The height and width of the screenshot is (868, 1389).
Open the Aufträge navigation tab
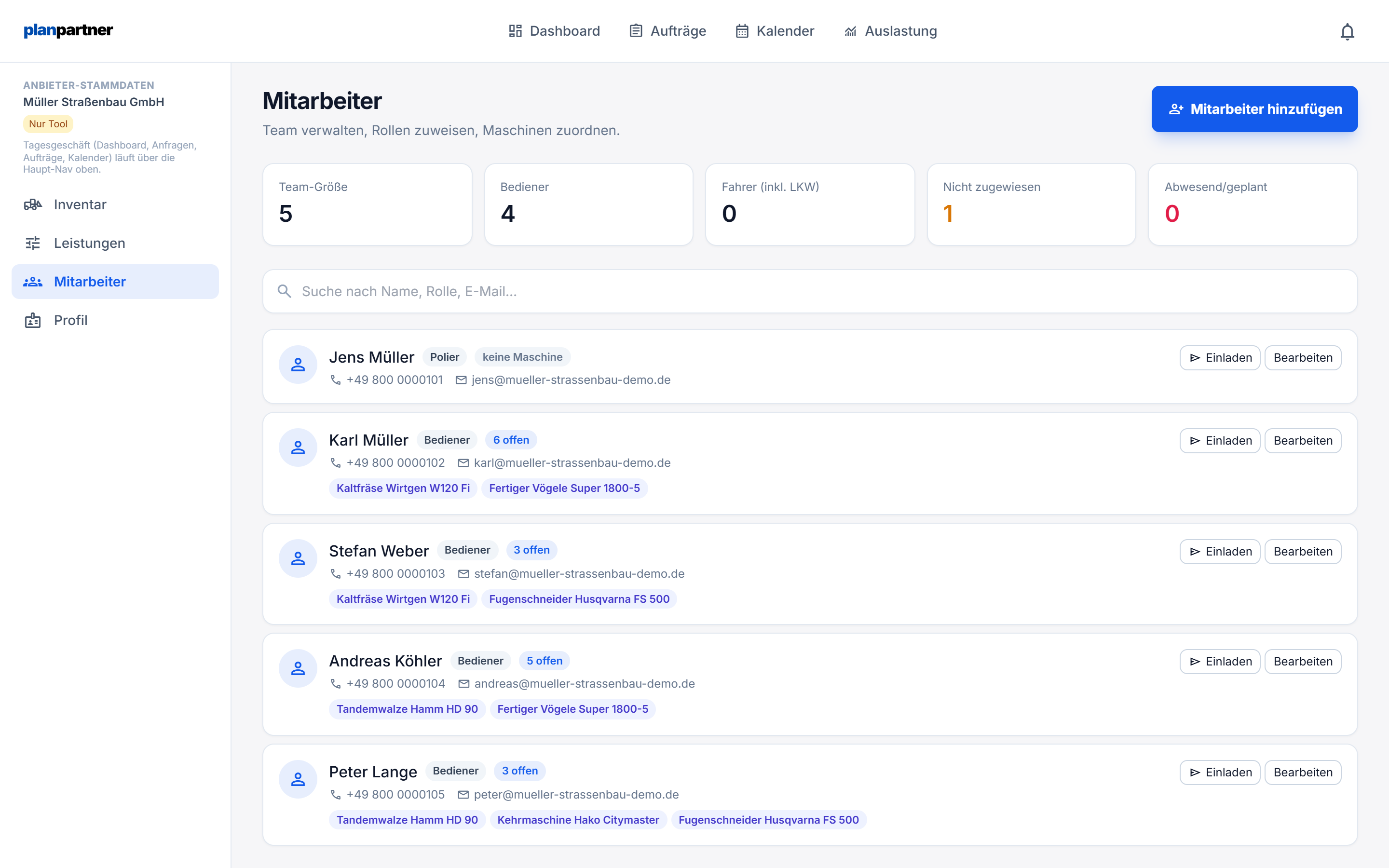[x=667, y=31]
